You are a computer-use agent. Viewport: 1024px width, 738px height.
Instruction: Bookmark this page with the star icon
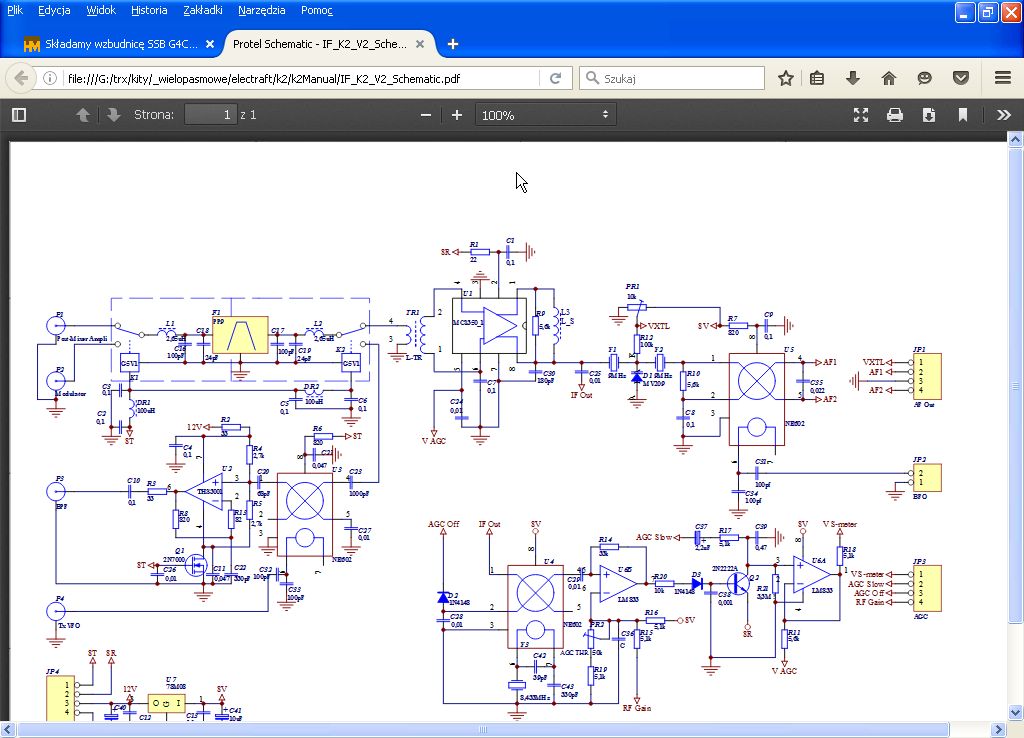(x=786, y=78)
